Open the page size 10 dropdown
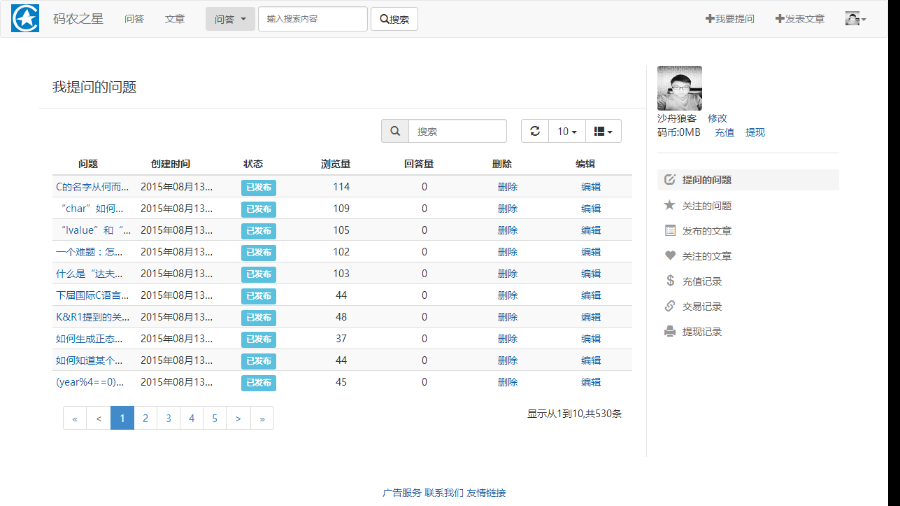Viewport: 900px width, 506px height. [567, 131]
